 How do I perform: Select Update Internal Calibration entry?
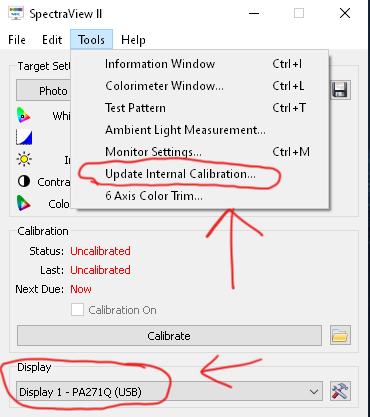click(200, 174)
